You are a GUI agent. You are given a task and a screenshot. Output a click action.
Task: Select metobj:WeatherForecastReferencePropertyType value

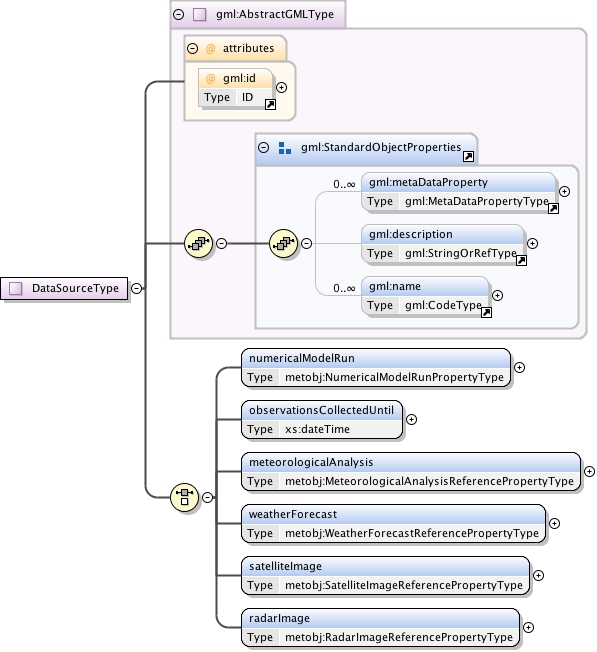click(412, 533)
